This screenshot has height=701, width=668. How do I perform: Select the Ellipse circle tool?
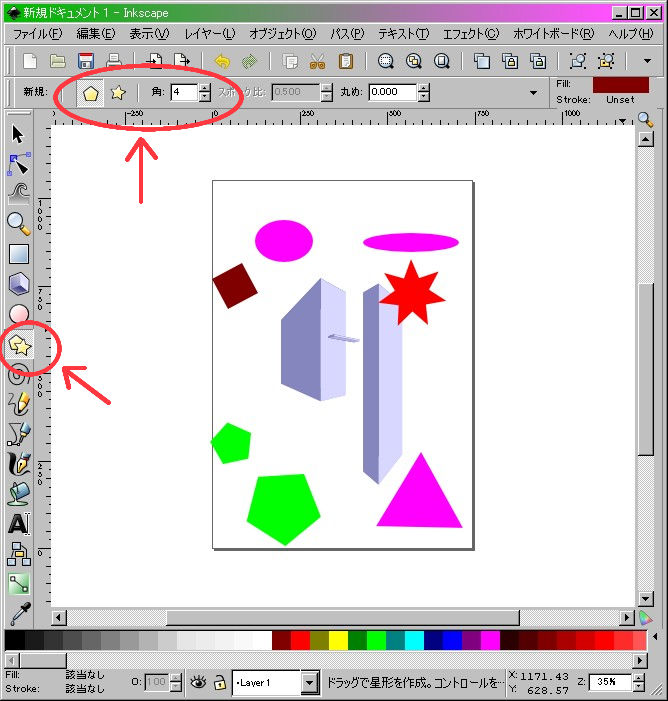point(19,313)
